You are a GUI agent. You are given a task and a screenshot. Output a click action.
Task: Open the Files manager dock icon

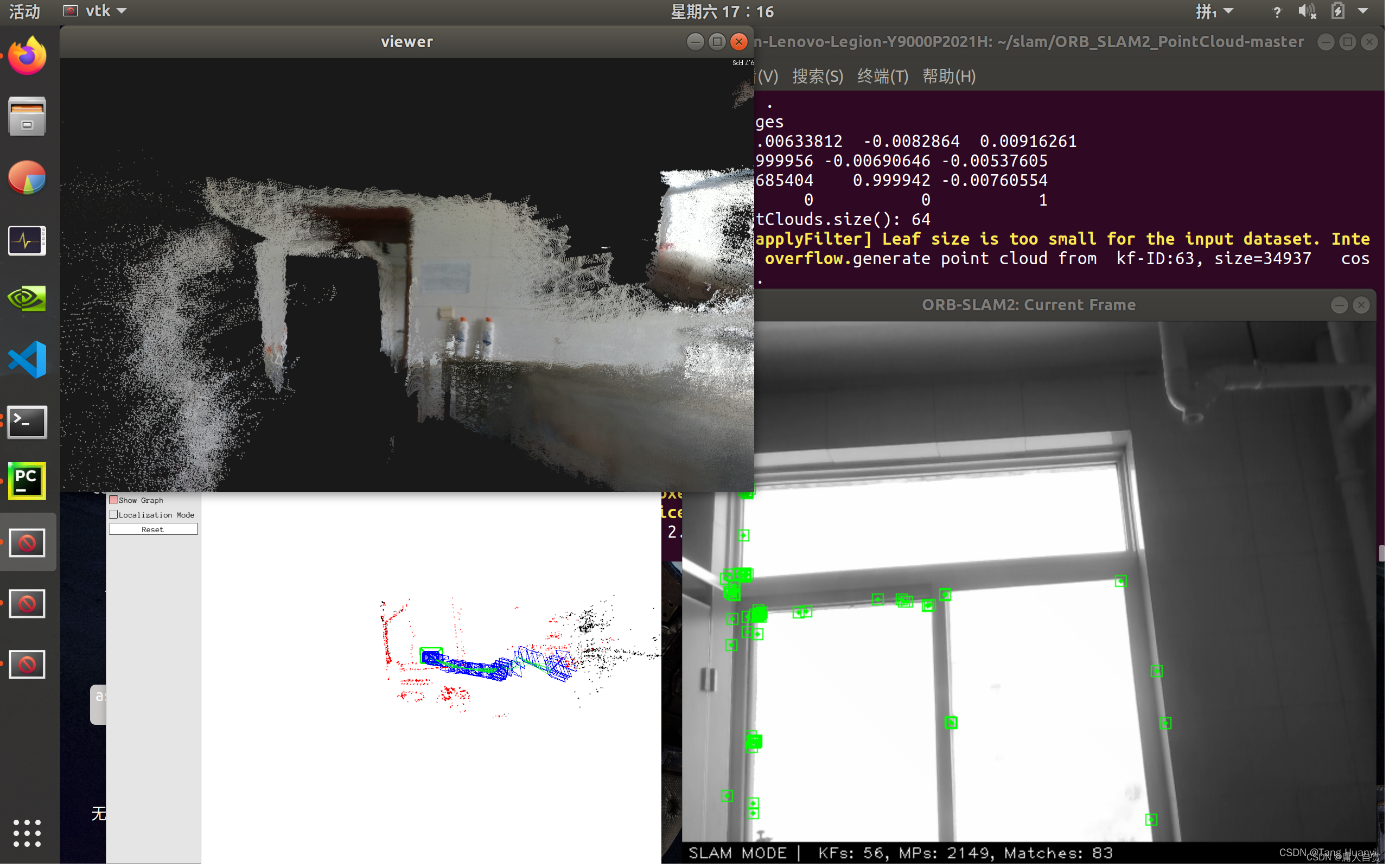(27, 117)
